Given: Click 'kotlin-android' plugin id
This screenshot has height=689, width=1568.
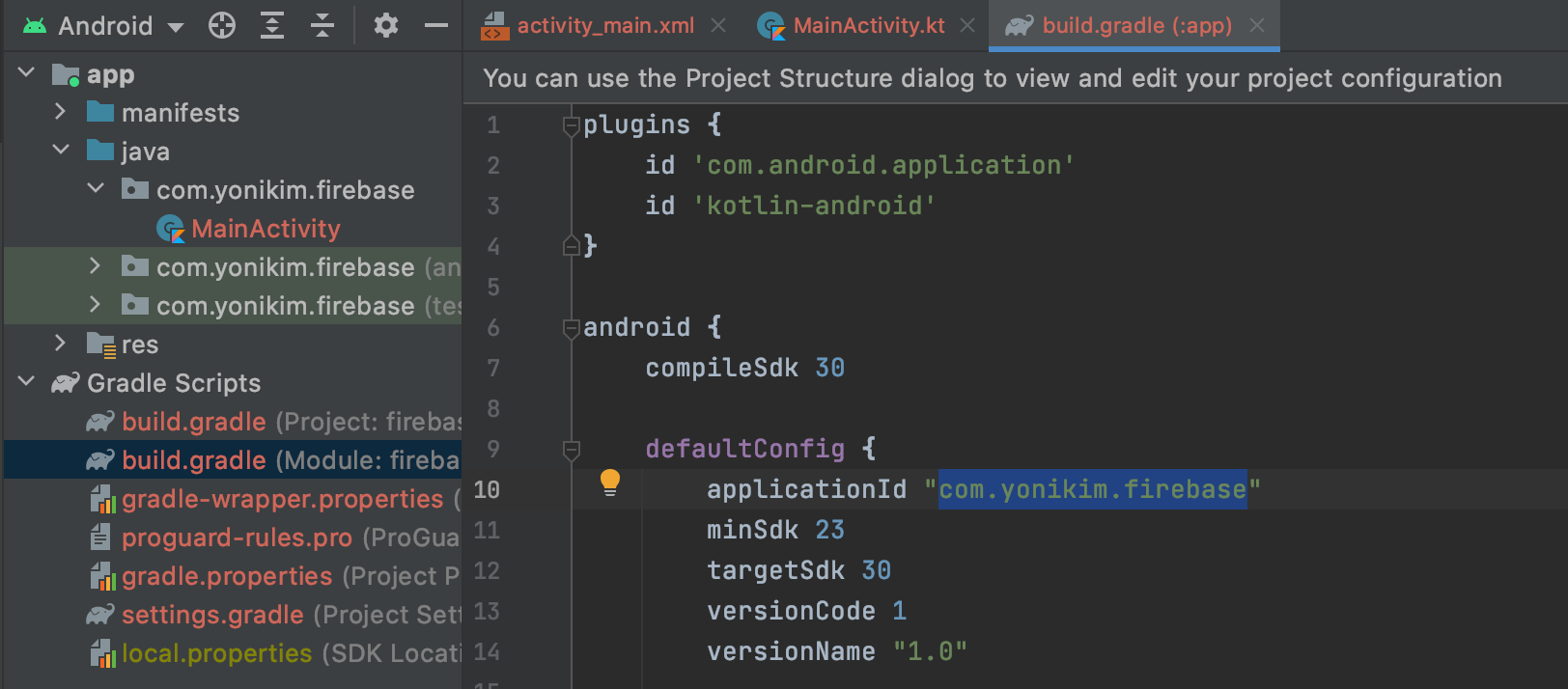Looking at the screenshot, I should [814, 206].
